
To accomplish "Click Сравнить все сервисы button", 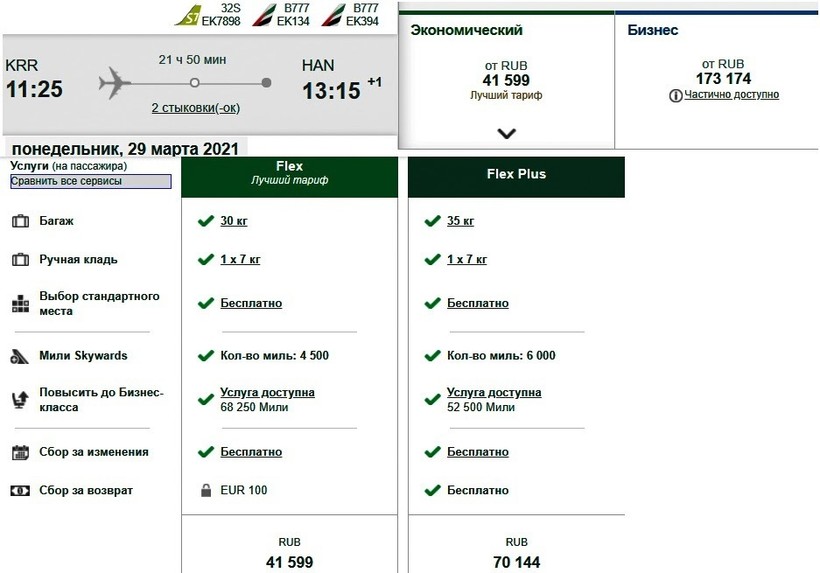I will [91, 182].
